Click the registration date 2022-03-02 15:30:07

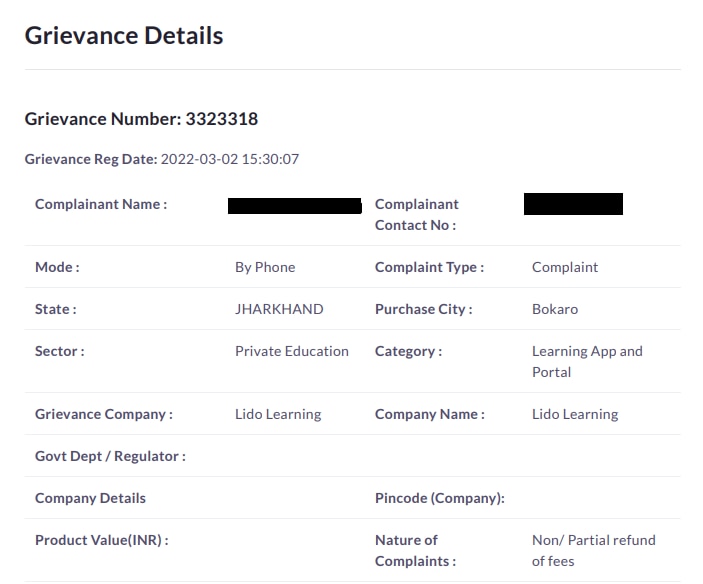coord(229,159)
